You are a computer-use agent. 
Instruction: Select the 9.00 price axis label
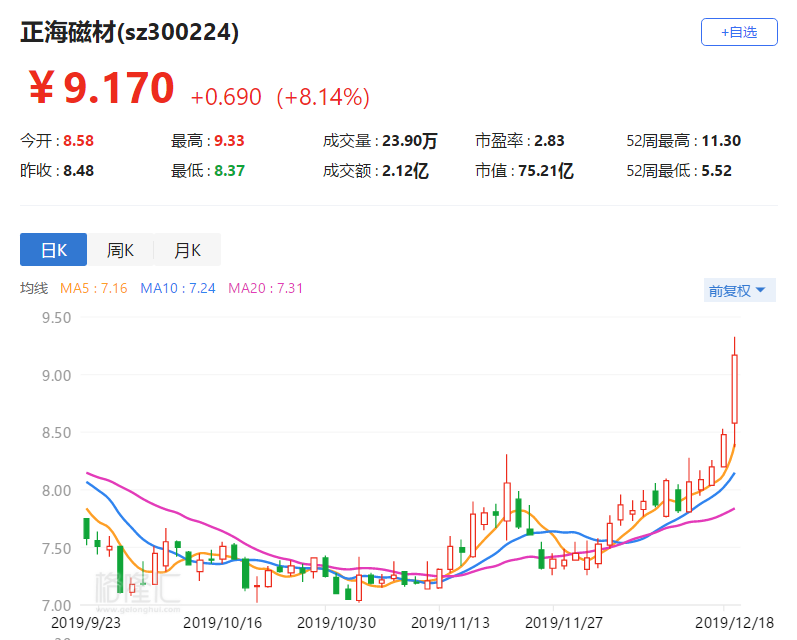coord(56,376)
